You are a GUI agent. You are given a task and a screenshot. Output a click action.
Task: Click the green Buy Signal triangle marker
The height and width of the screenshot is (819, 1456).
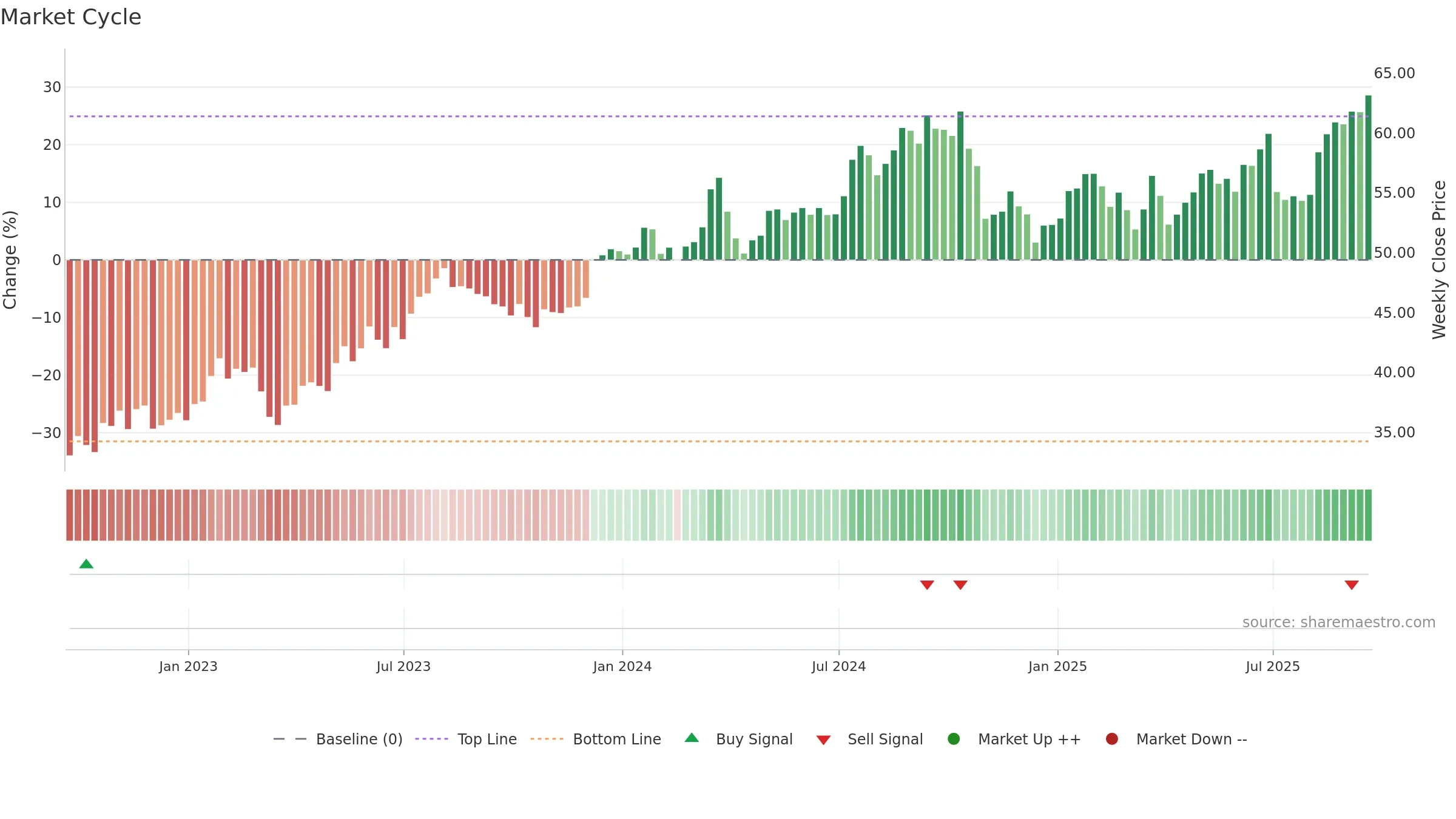(86, 564)
